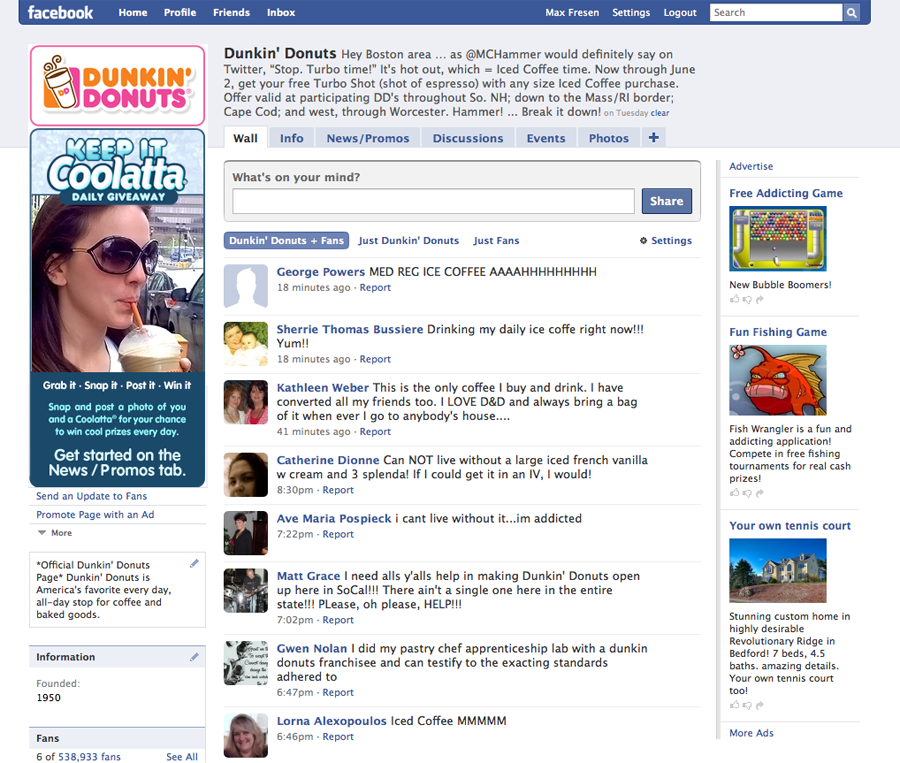Click the Bubble Boomers game ad image
The height and width of the screenshot is (763, 900).
tap(778, 239)
